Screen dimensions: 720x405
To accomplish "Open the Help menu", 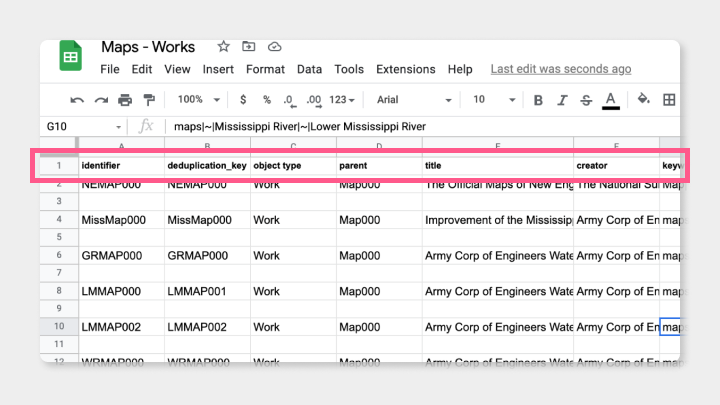I will (x=460, y=69).
